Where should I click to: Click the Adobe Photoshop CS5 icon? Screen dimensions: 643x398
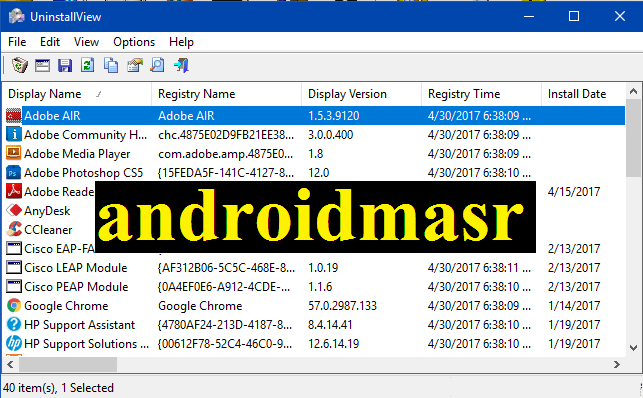click(x=14, y=173)
